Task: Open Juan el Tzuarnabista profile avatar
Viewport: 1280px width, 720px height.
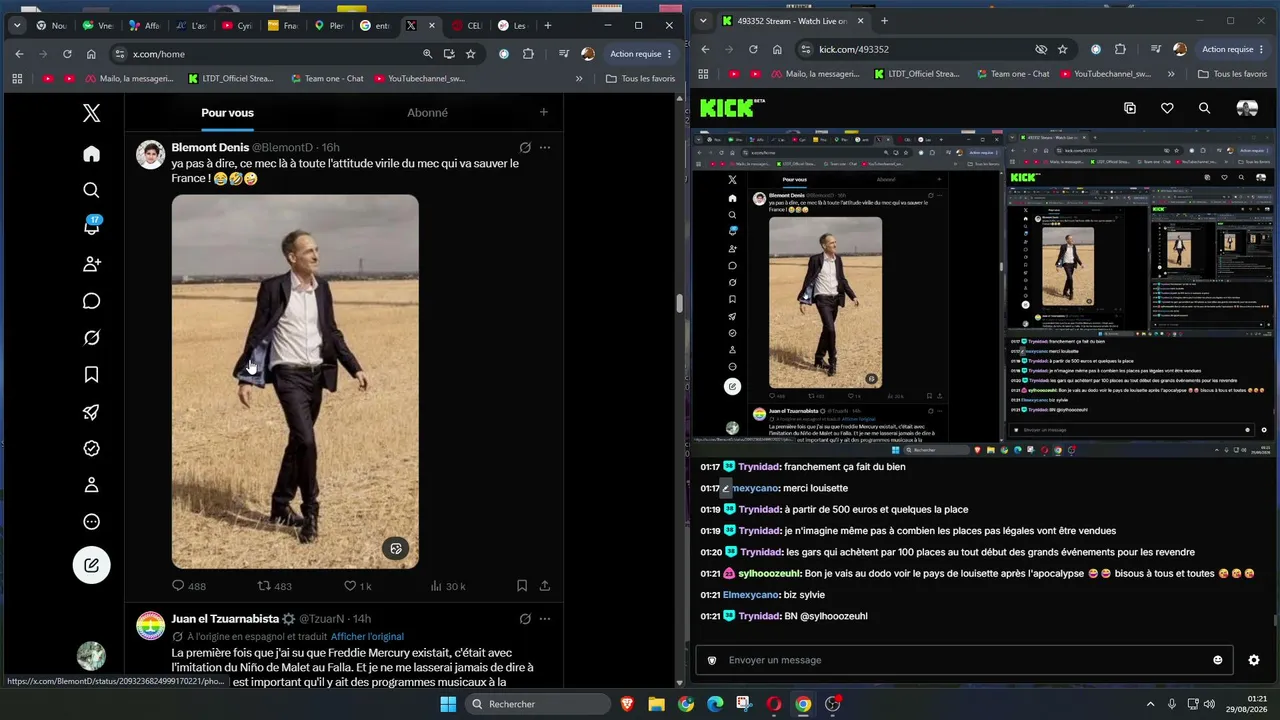Action: (150, 626)
